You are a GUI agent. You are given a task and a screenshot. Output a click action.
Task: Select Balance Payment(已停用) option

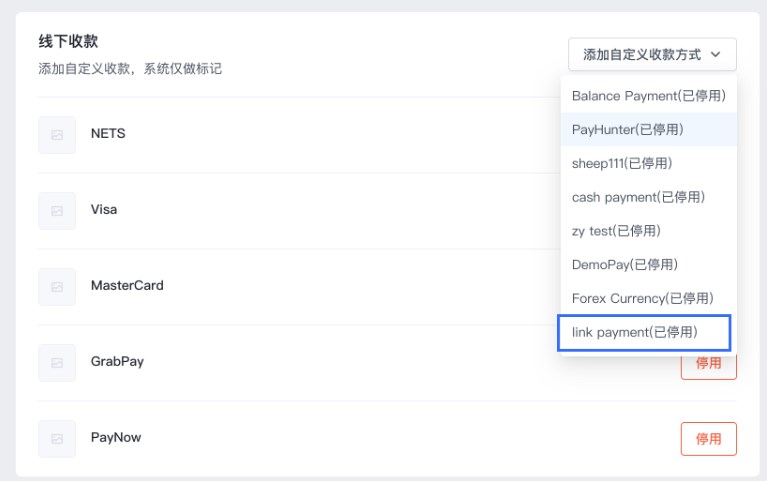pyautogui.click(x=649, y=96)
